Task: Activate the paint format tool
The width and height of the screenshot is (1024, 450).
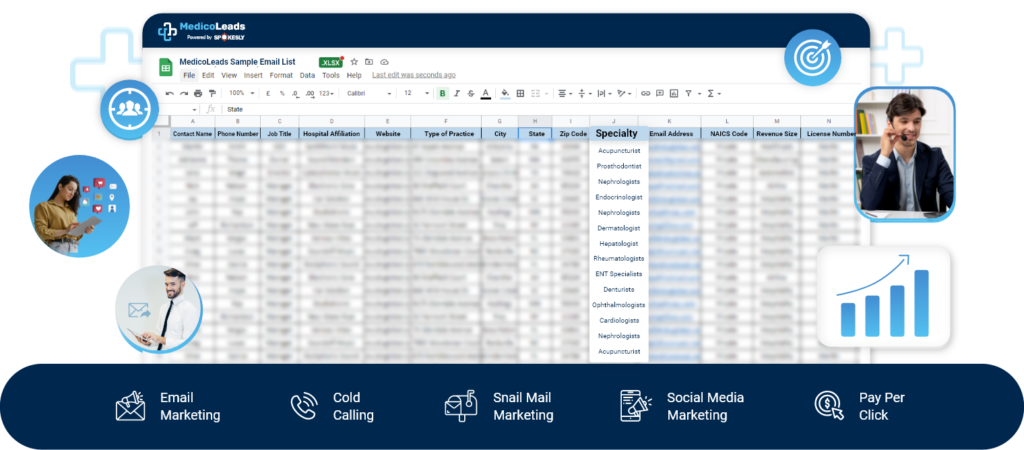Action: (212, 93)
